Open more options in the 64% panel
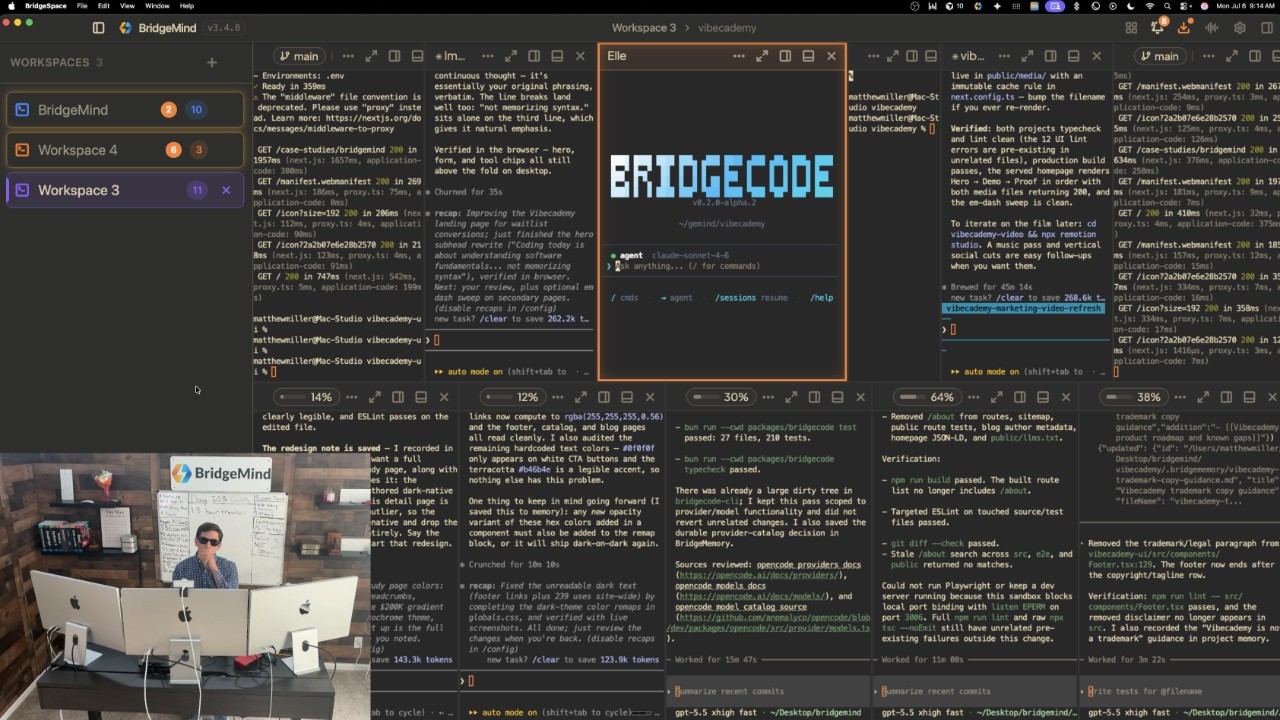The image size is (1280, 720). tap(973, 397)
